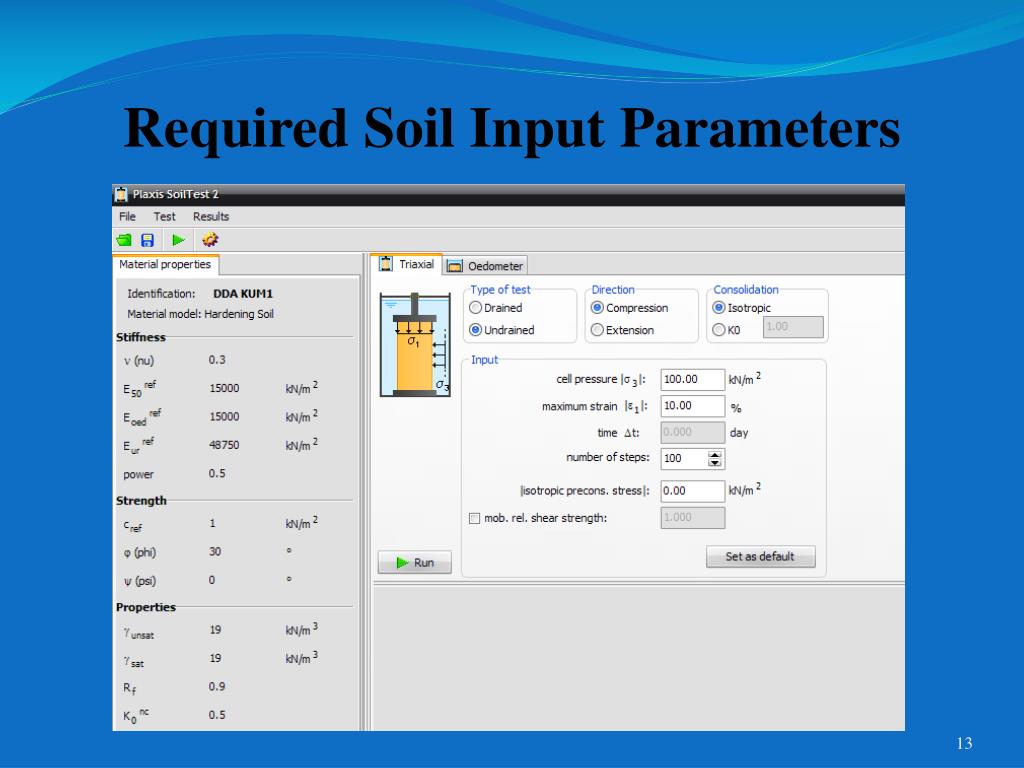This screenshot has width=1024, height=768.
Task: Click the Run button
Action: pos(415,562)
